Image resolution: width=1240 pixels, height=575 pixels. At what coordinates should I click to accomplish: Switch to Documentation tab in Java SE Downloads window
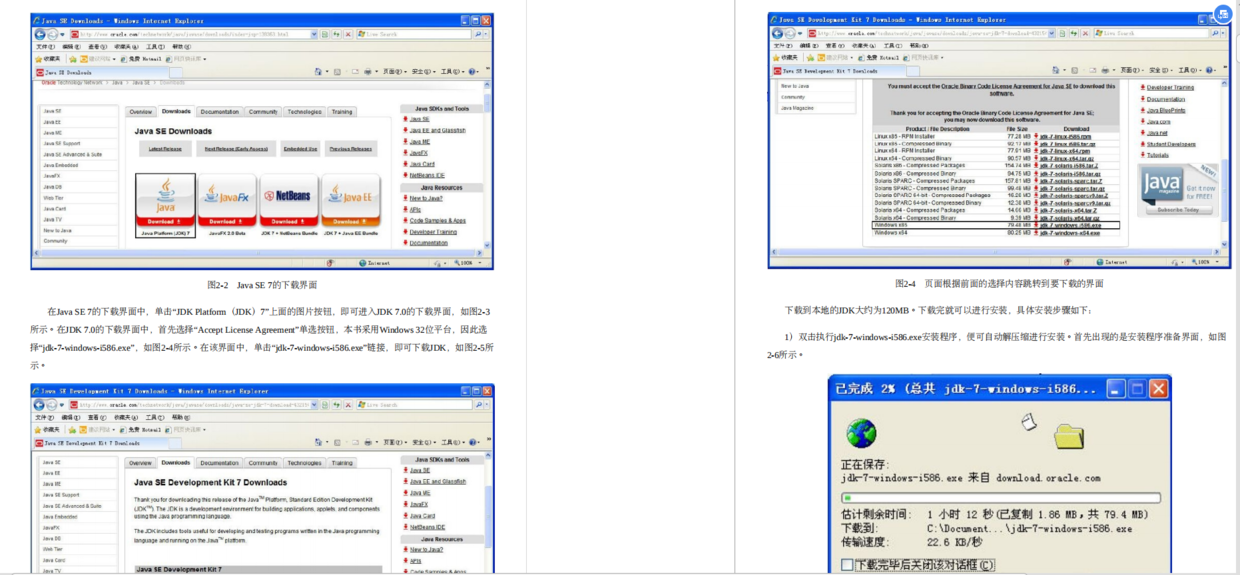[219, 112]
